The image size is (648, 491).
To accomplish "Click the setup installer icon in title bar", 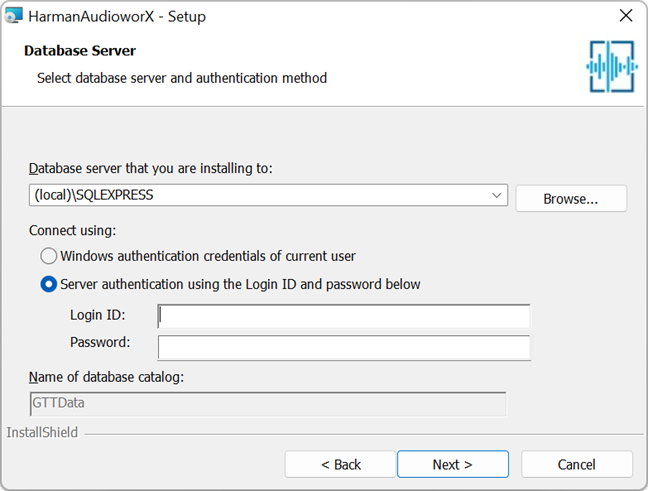I will click(13, 16).
